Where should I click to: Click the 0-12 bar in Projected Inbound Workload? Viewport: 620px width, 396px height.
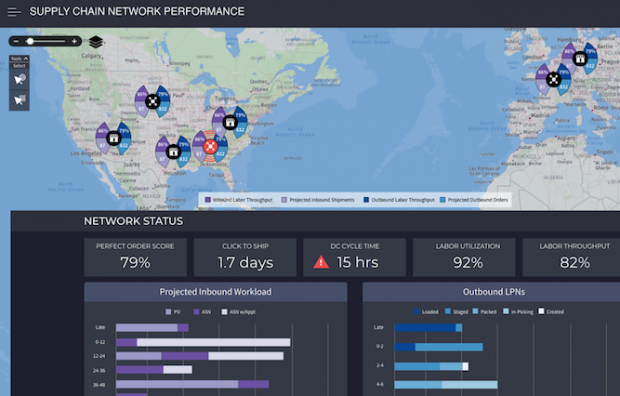pos(203,342)
